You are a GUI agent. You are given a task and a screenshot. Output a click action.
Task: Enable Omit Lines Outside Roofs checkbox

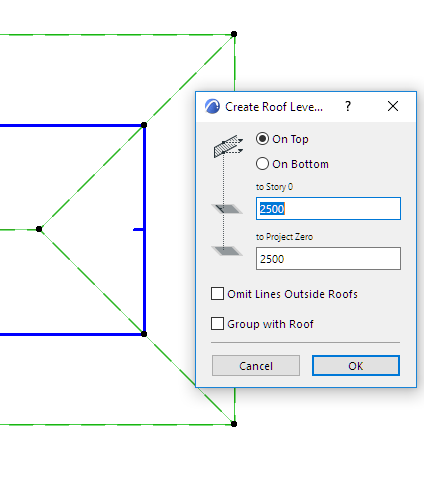[217, 294]
